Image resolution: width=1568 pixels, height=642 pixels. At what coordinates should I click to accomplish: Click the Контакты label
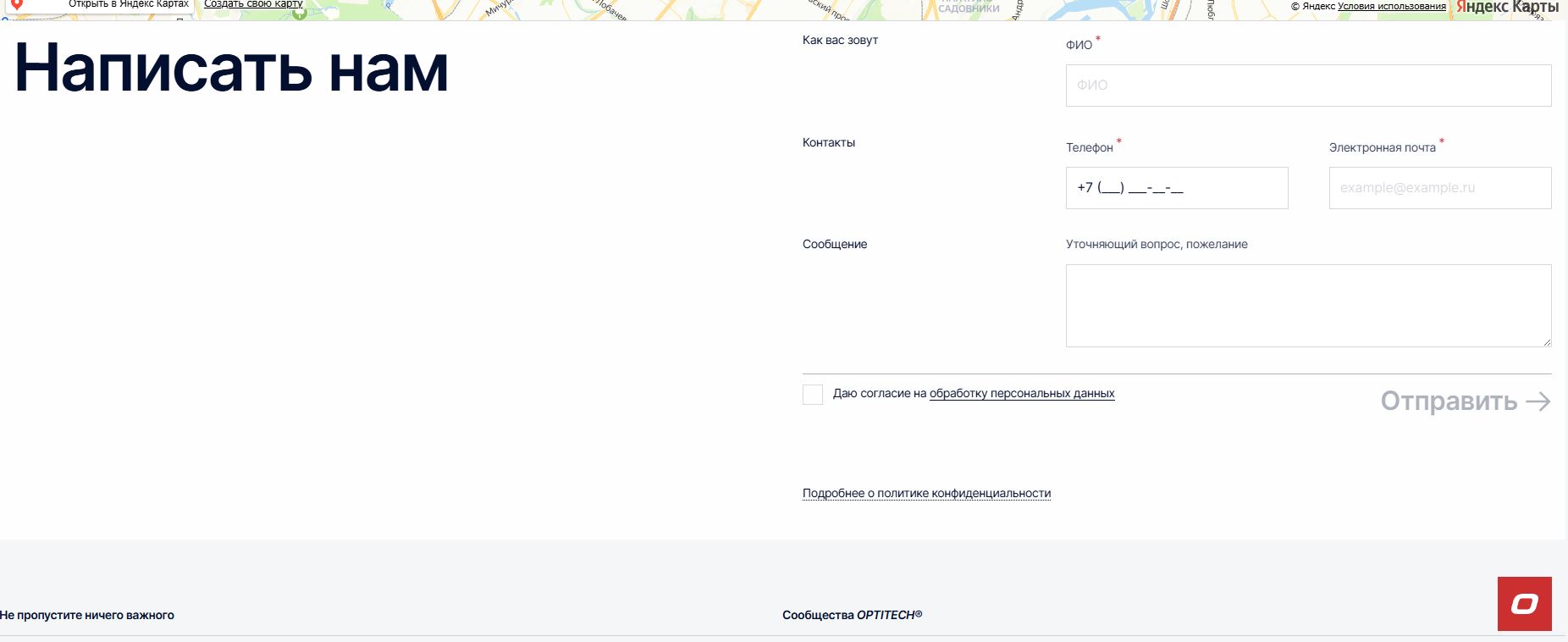[x=829, y=142]
